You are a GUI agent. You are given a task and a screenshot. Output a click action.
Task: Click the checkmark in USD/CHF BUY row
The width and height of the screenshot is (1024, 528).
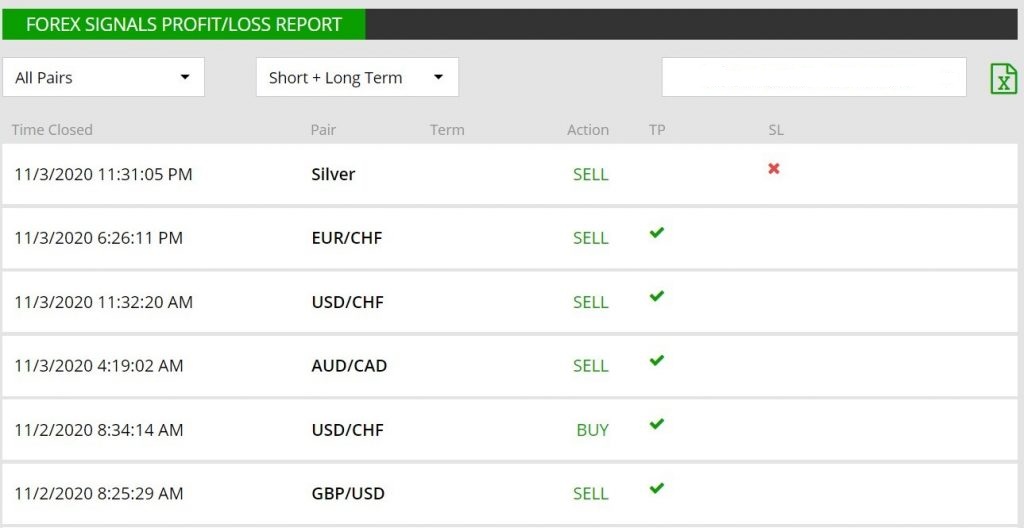[x=656, y=424]
